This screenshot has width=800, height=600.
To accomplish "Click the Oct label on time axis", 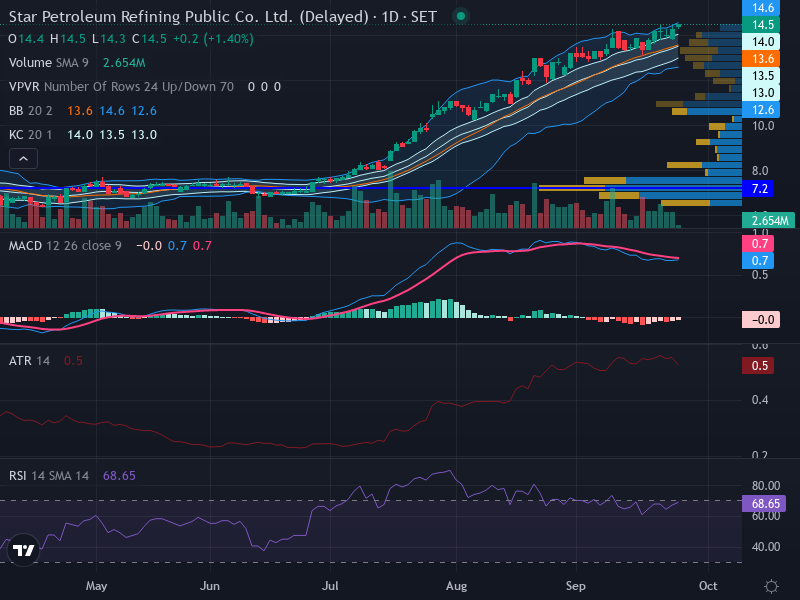I will click(x=708, y=586).
